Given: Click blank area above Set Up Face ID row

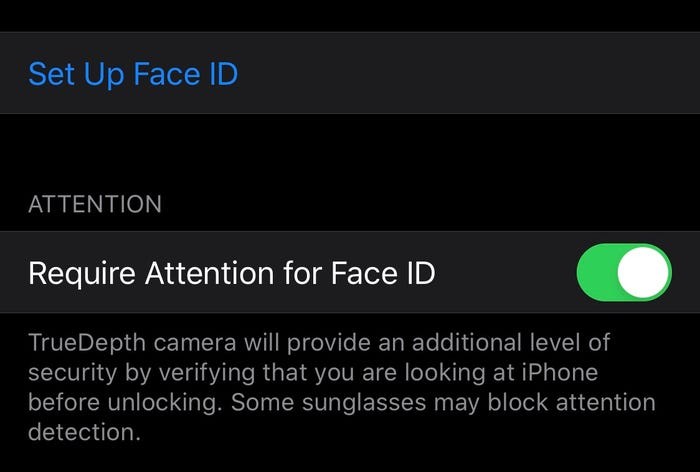Looking at the screenshot, I should click(350, 15).
